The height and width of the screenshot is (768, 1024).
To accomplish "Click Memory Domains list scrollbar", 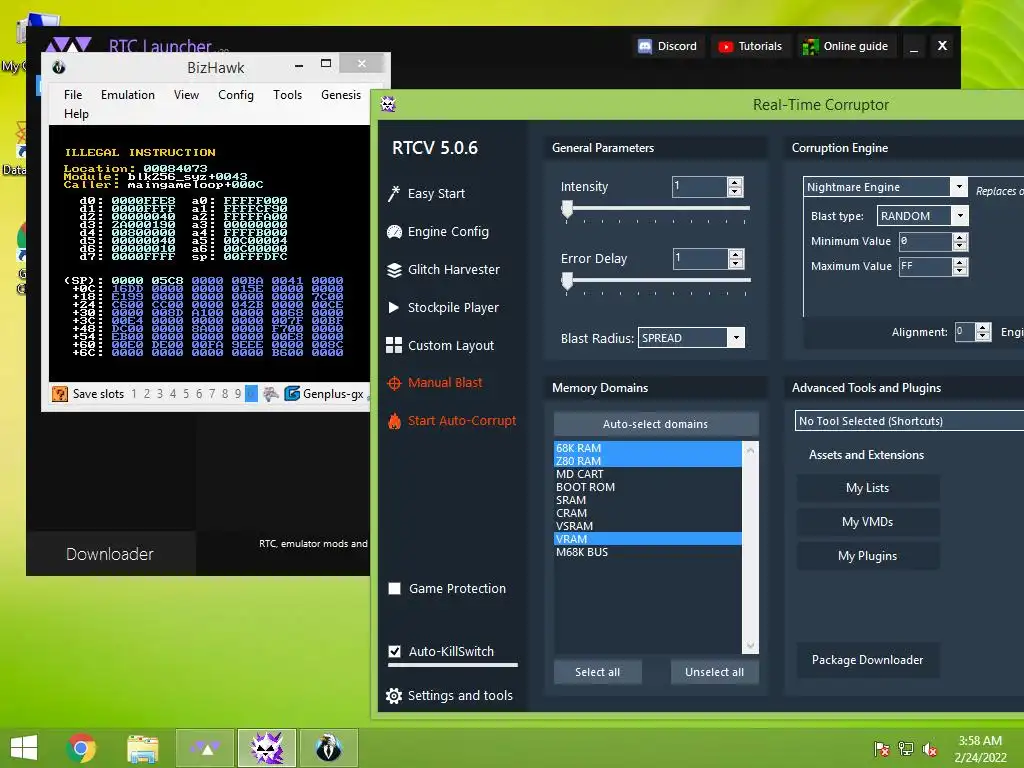I will tap(750, 547).
